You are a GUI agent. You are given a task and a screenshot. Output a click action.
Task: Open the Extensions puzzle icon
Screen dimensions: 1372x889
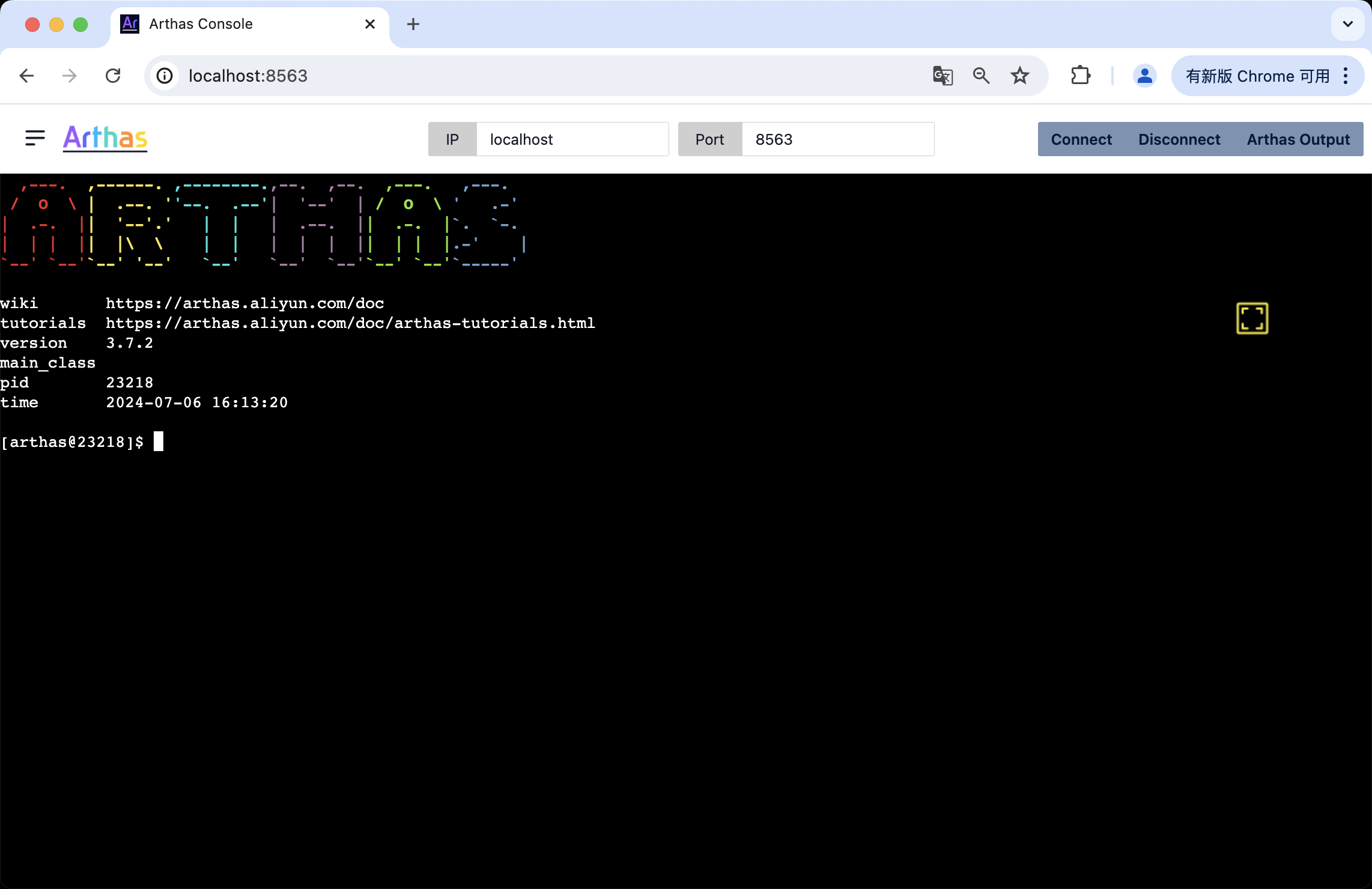(x=1081, y=76)
